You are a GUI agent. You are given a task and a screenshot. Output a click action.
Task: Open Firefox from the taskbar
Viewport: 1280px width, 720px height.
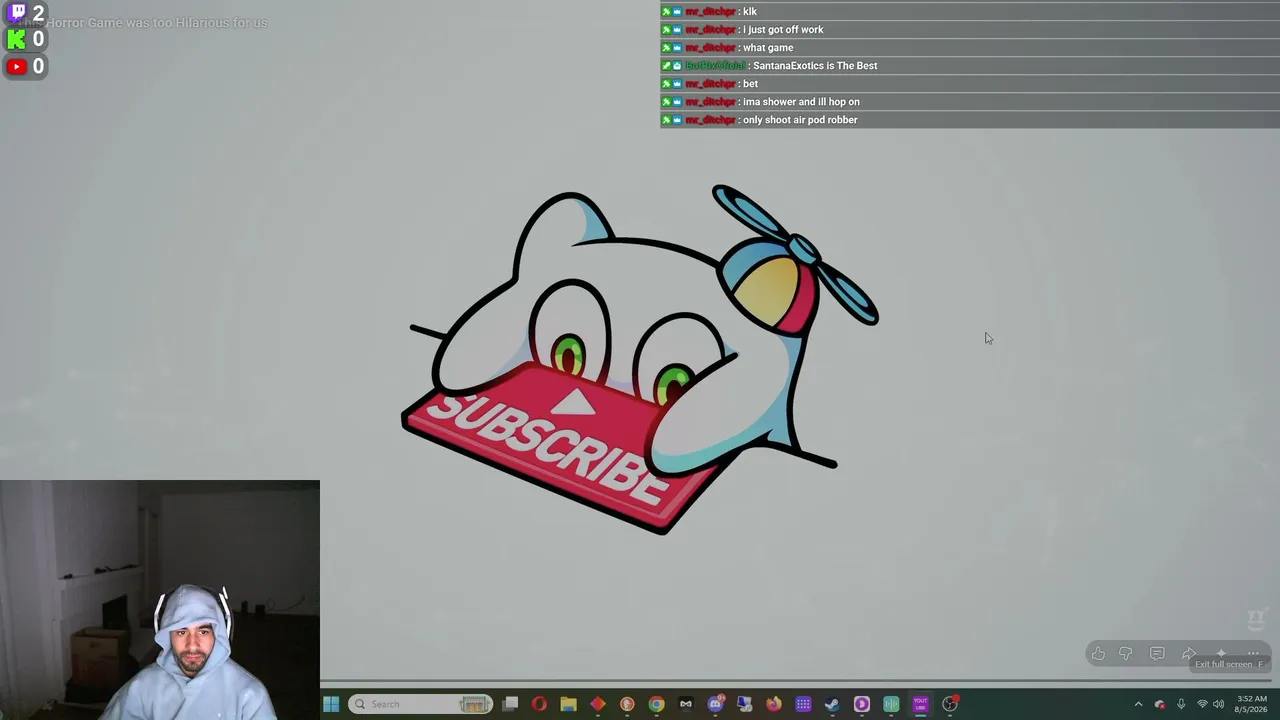774,704
